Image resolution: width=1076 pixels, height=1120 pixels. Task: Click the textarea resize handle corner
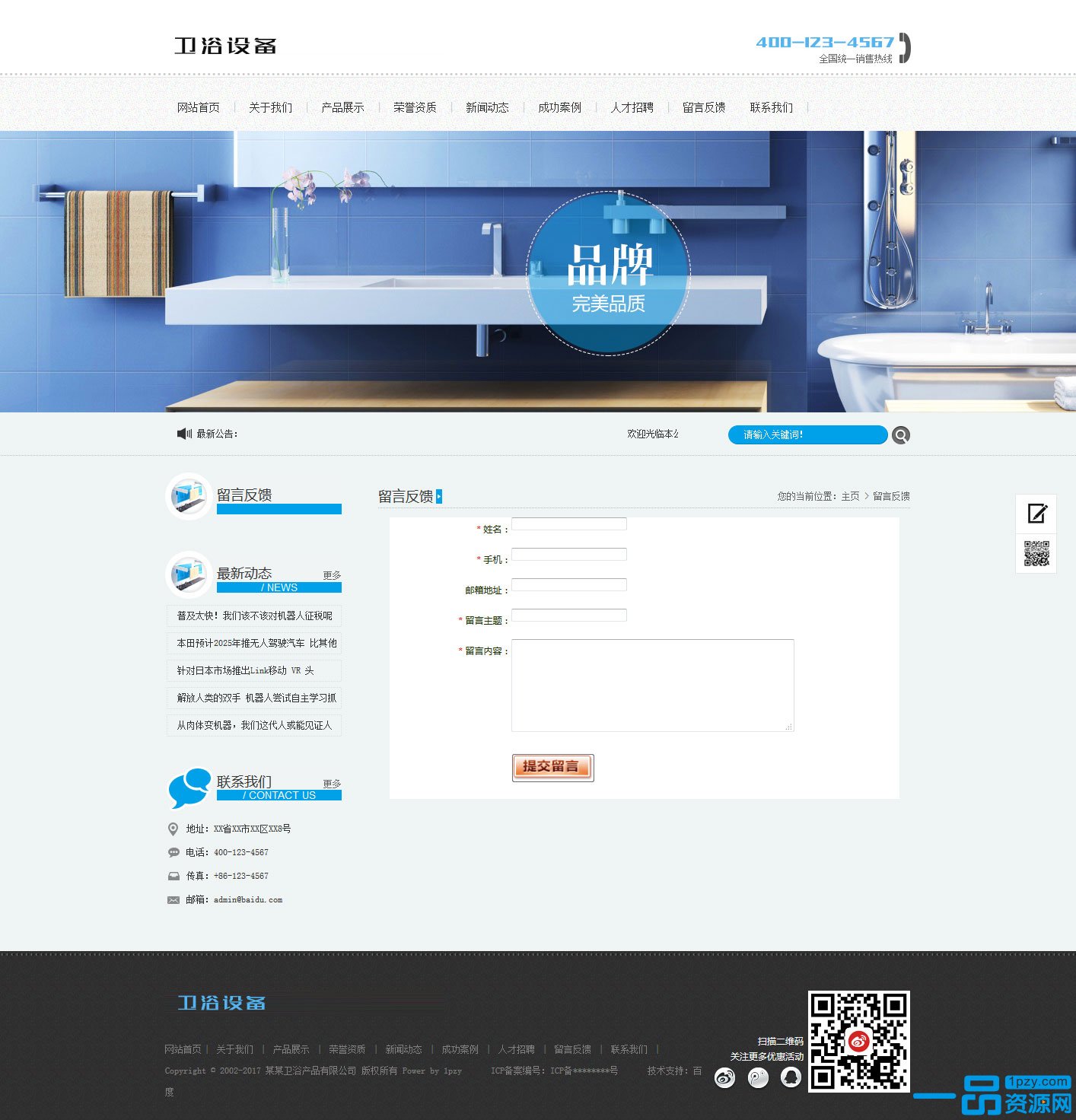click(789, 727)
